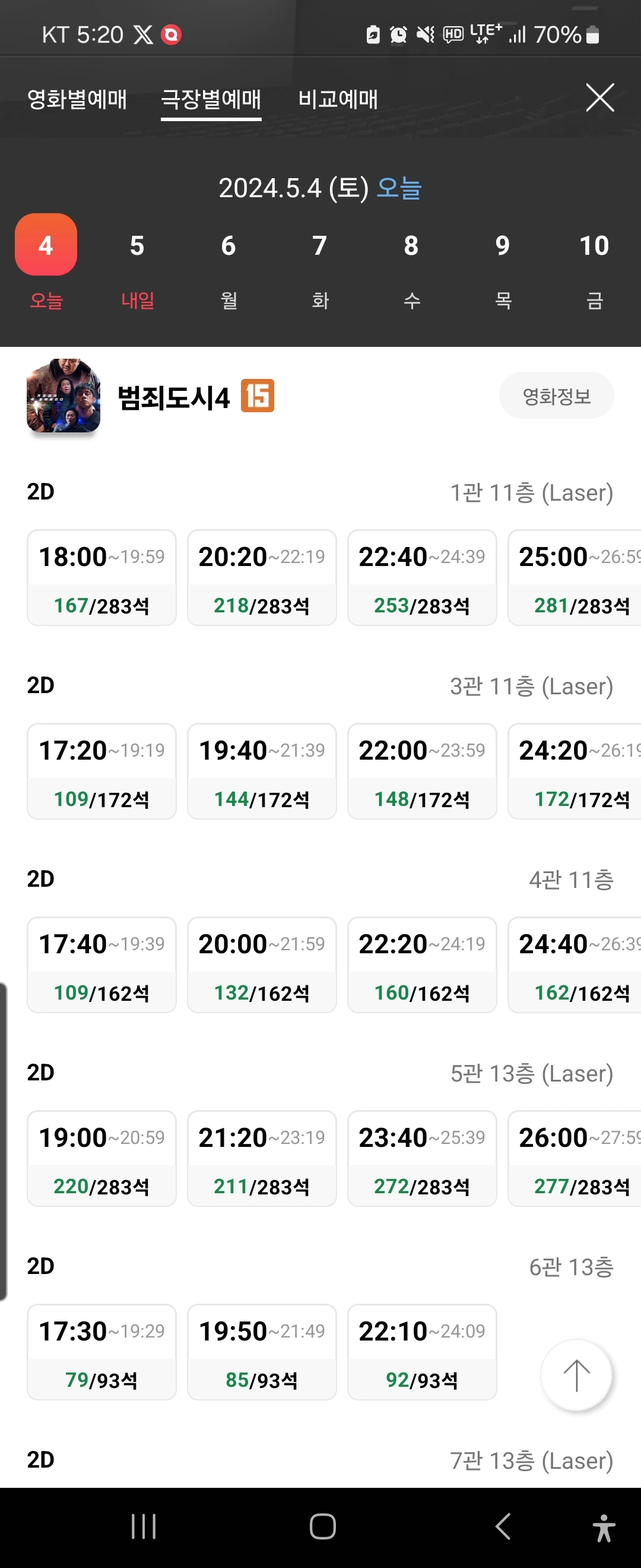Switch to the 비교예매 tab
This screenshot has width=641, height=1568.
coord(338,99)
